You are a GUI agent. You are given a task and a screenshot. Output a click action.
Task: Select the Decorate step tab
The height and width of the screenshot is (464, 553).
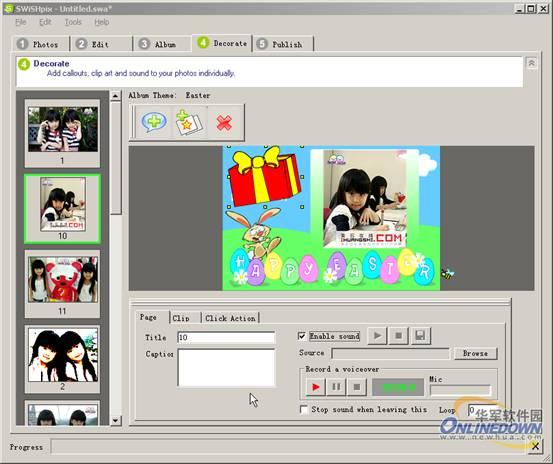[x=222, y=43]
